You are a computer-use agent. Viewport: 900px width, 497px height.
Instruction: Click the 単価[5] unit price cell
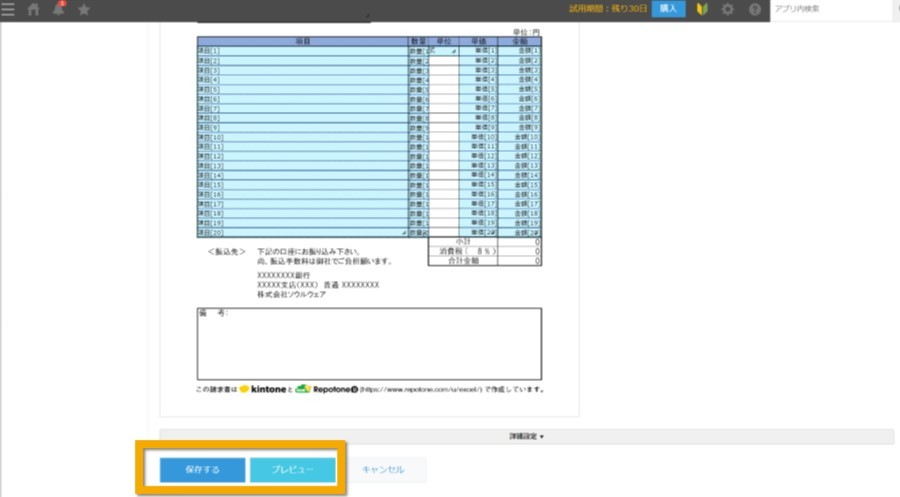[478, 89]
